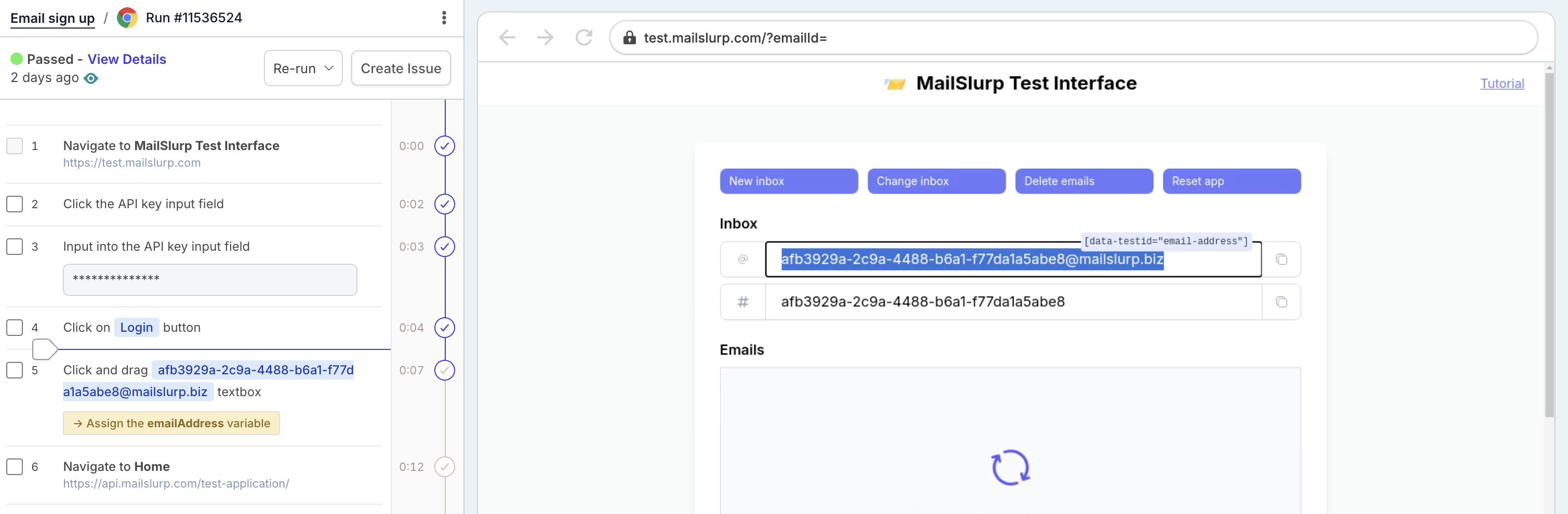Check the box for step 4 Click on Login
Image resolution: width=1568 pixels, height=514 pixels.
tap(15, 327)
